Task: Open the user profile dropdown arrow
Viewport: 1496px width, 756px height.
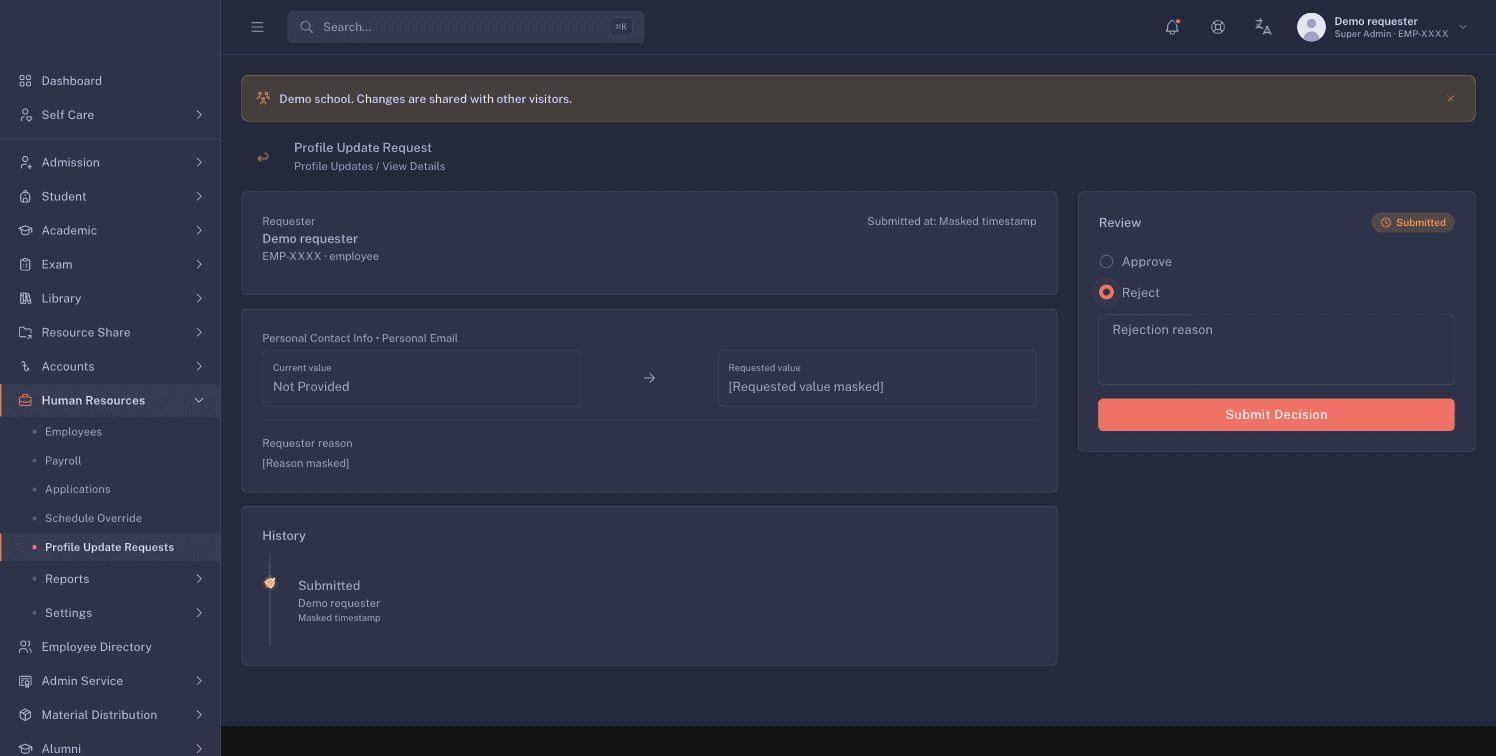Action: pos(1463,27)
